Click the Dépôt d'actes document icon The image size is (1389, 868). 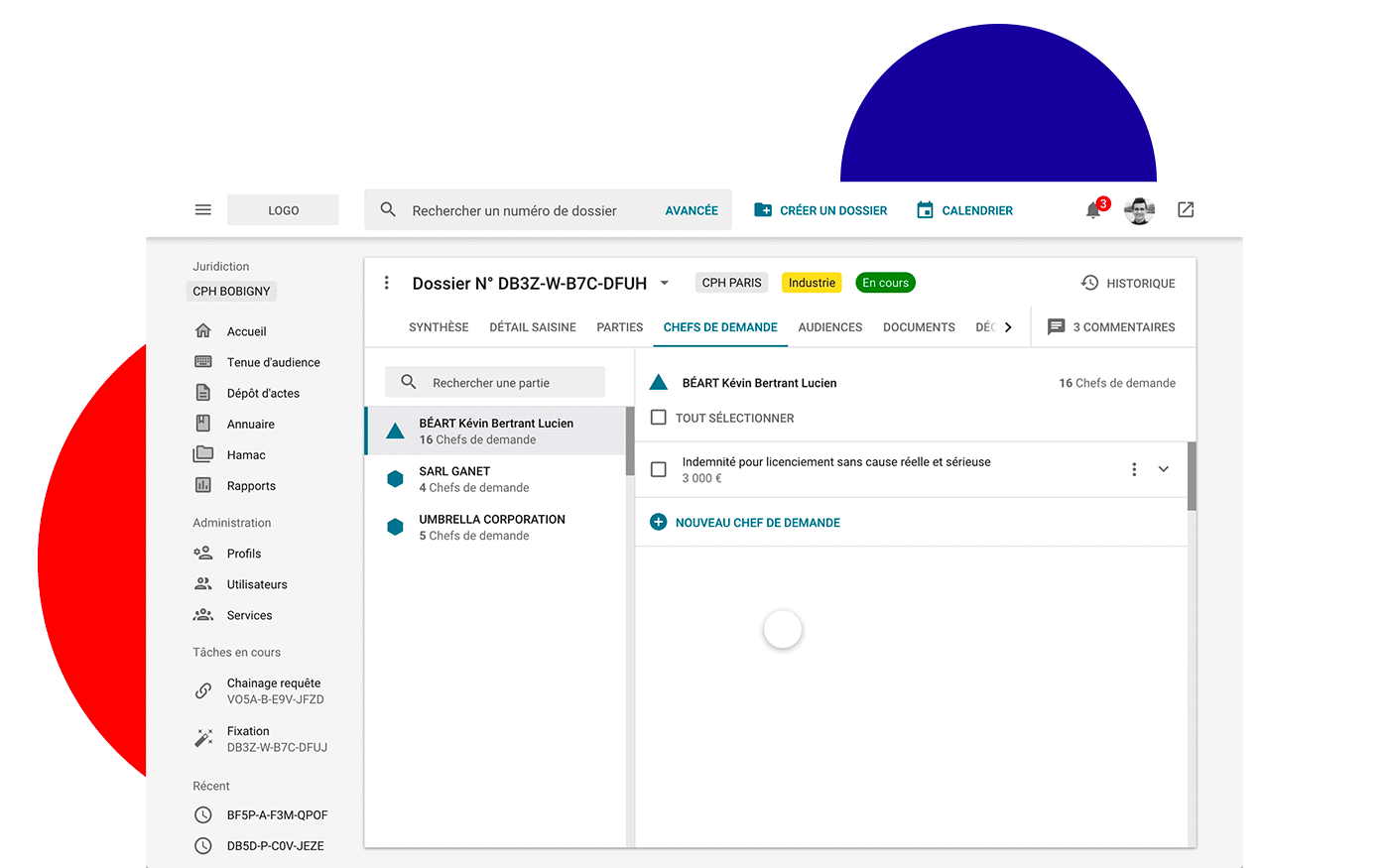pyautogui.click(x=203, y=393)
